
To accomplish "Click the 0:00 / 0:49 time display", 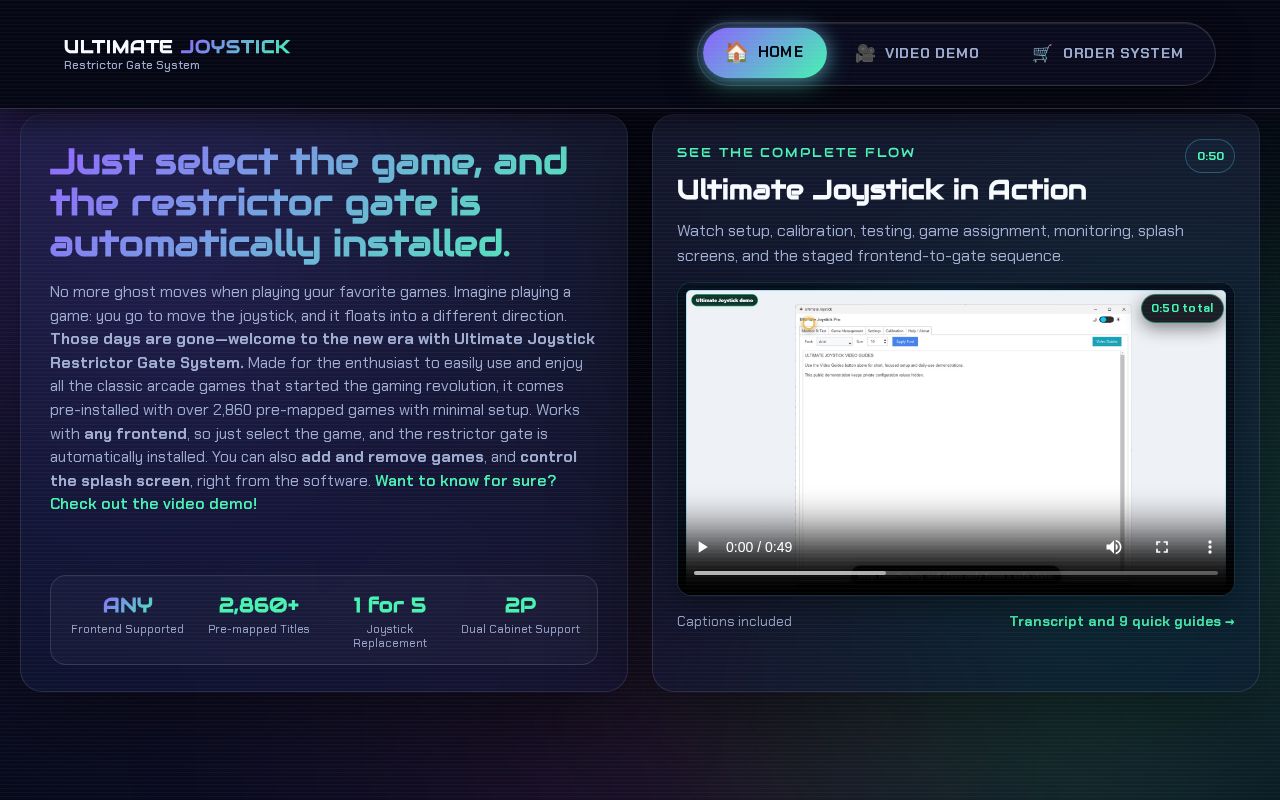I will click(759, 547).
